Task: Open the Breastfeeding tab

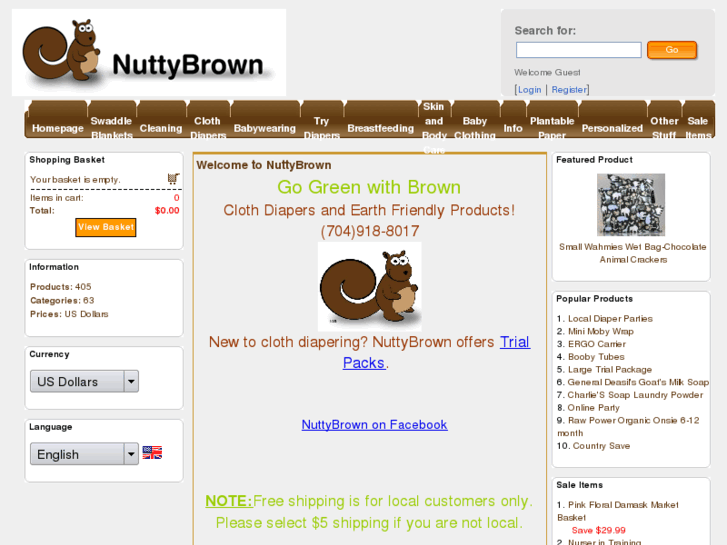Action: (381, 128)
